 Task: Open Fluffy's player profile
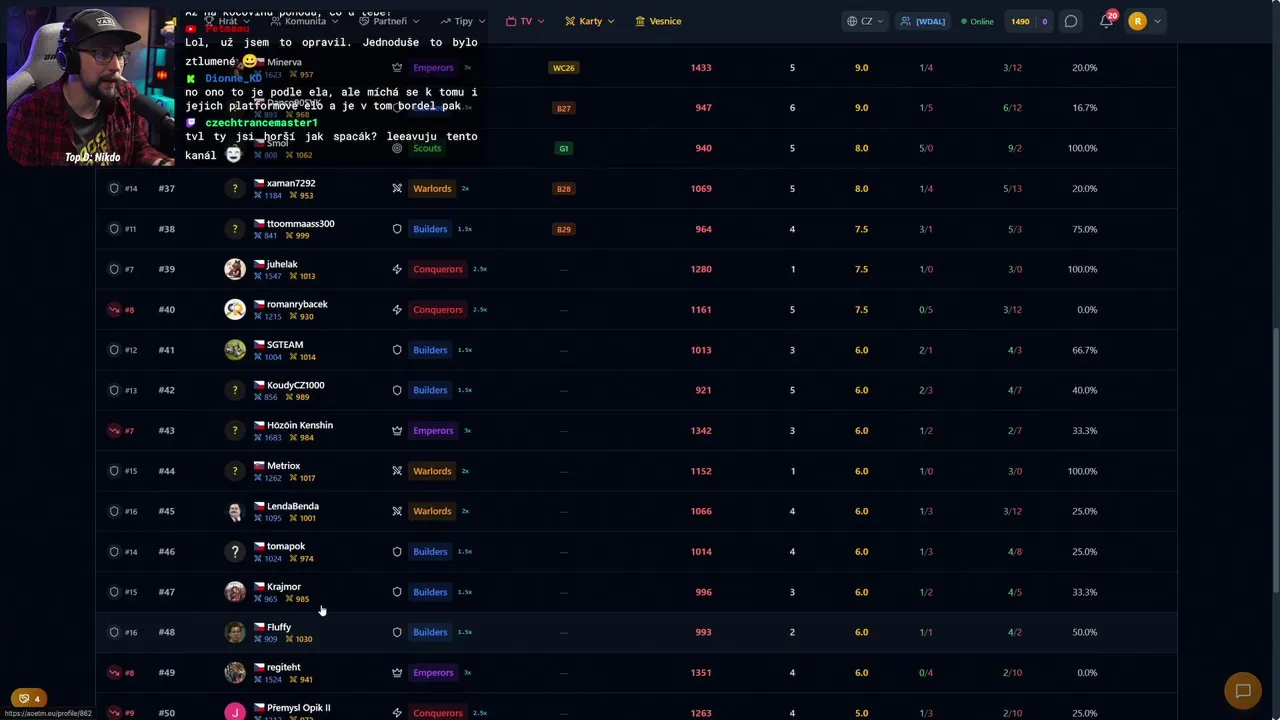click(x=279, y=627)
